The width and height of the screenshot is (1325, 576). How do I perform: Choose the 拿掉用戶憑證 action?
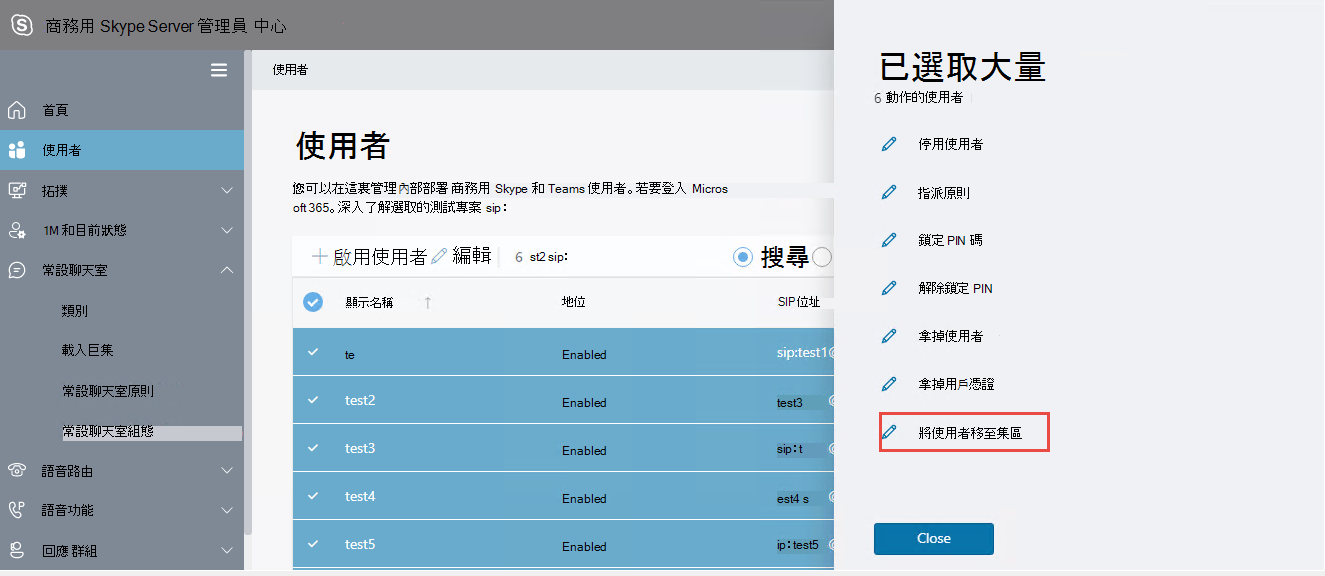coord(956,384)
